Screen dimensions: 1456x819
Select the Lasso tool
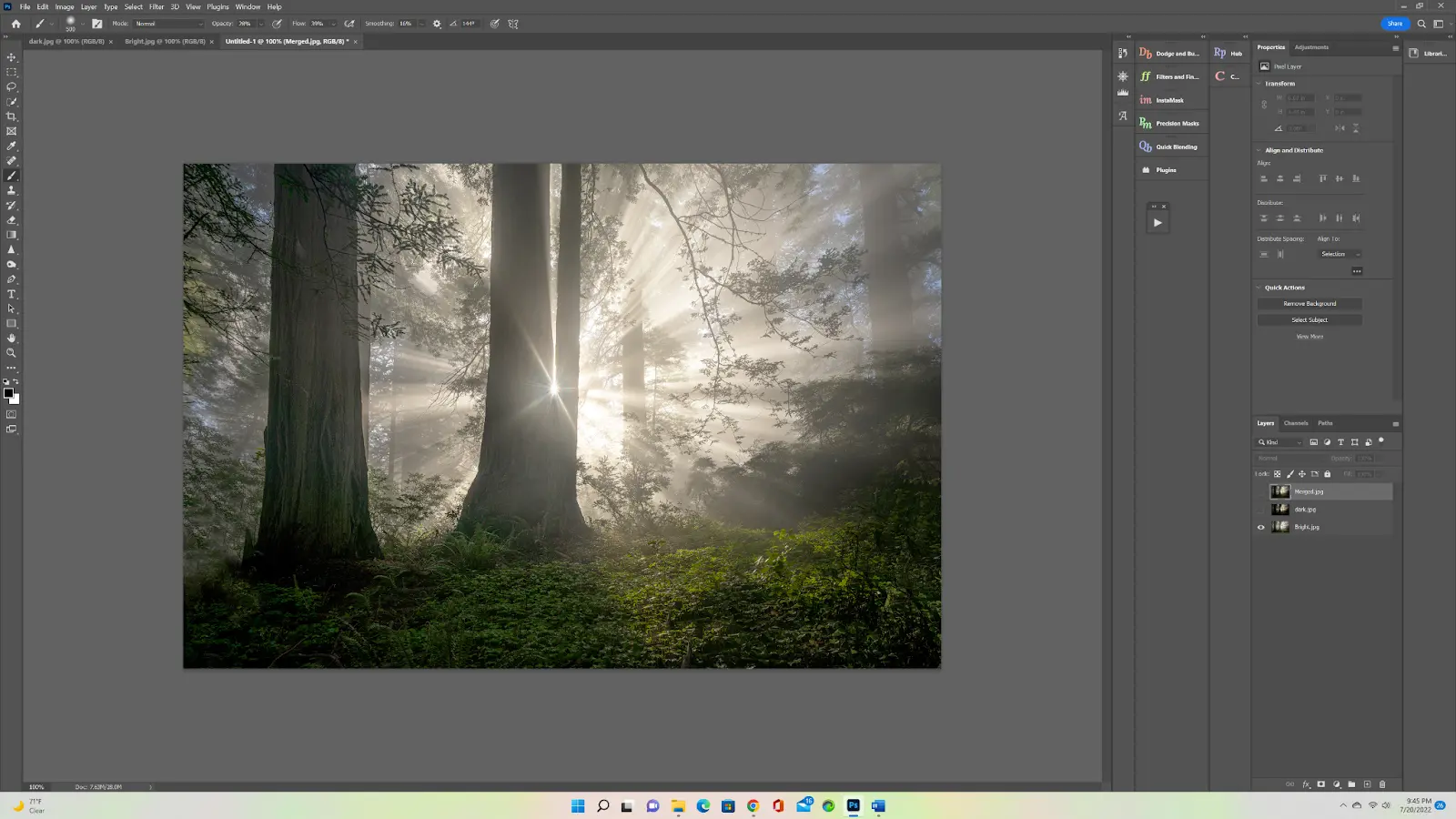click(12, 86)
